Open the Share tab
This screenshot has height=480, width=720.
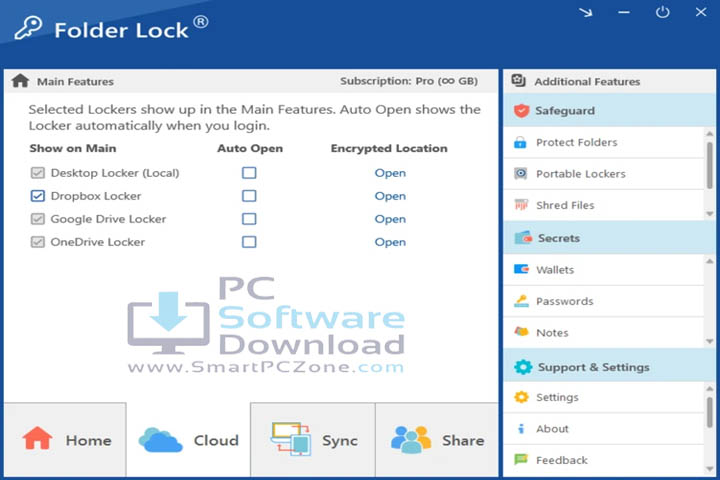[x=437, y=440]
